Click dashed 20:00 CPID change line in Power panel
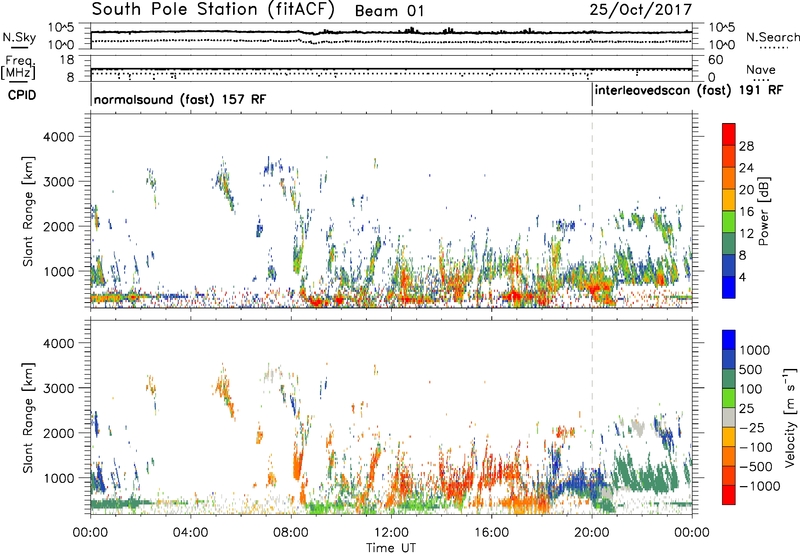 pos(592,211)
